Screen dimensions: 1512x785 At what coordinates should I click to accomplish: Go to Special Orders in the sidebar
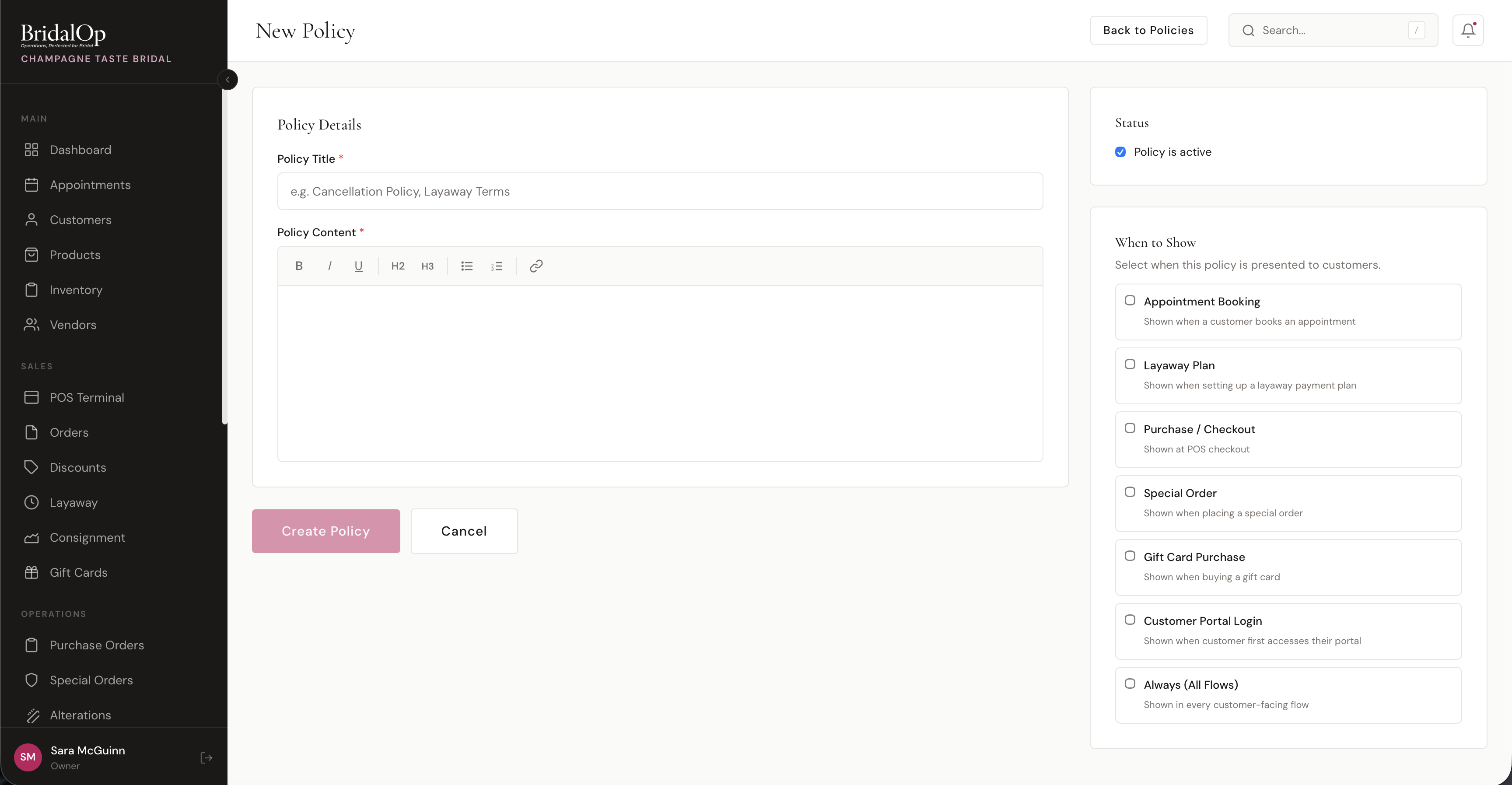[x=91, y=680]
